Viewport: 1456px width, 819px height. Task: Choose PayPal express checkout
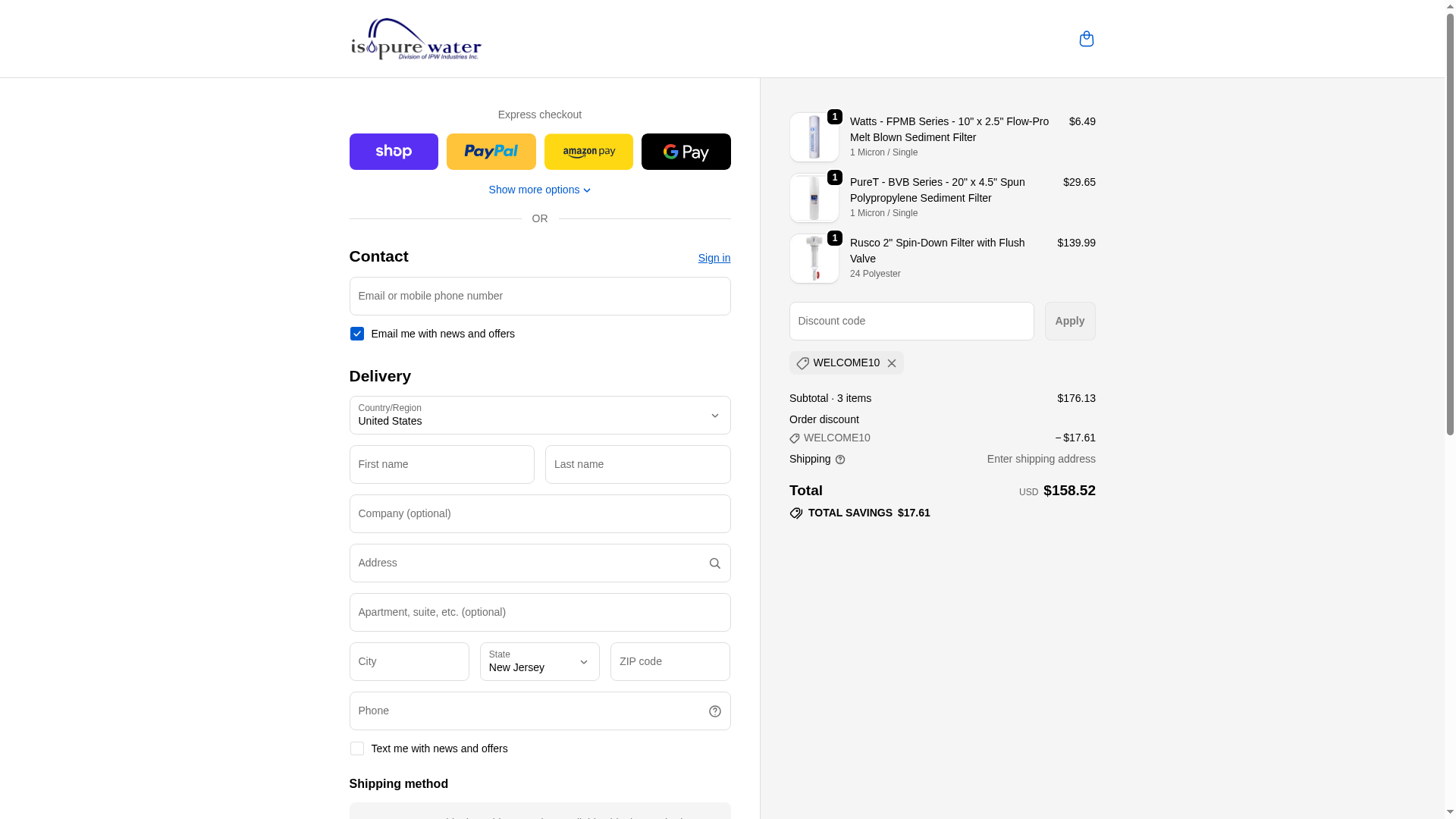point(491,152)
